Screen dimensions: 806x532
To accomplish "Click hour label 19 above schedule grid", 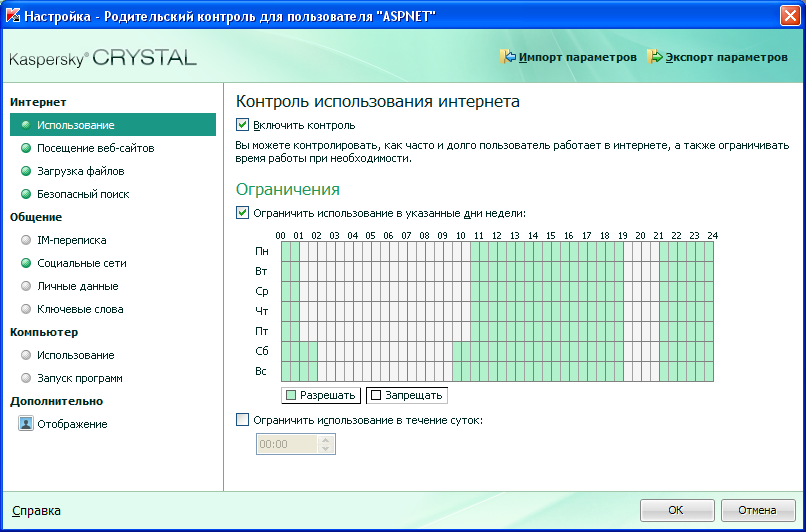I will tap(622, 235).
